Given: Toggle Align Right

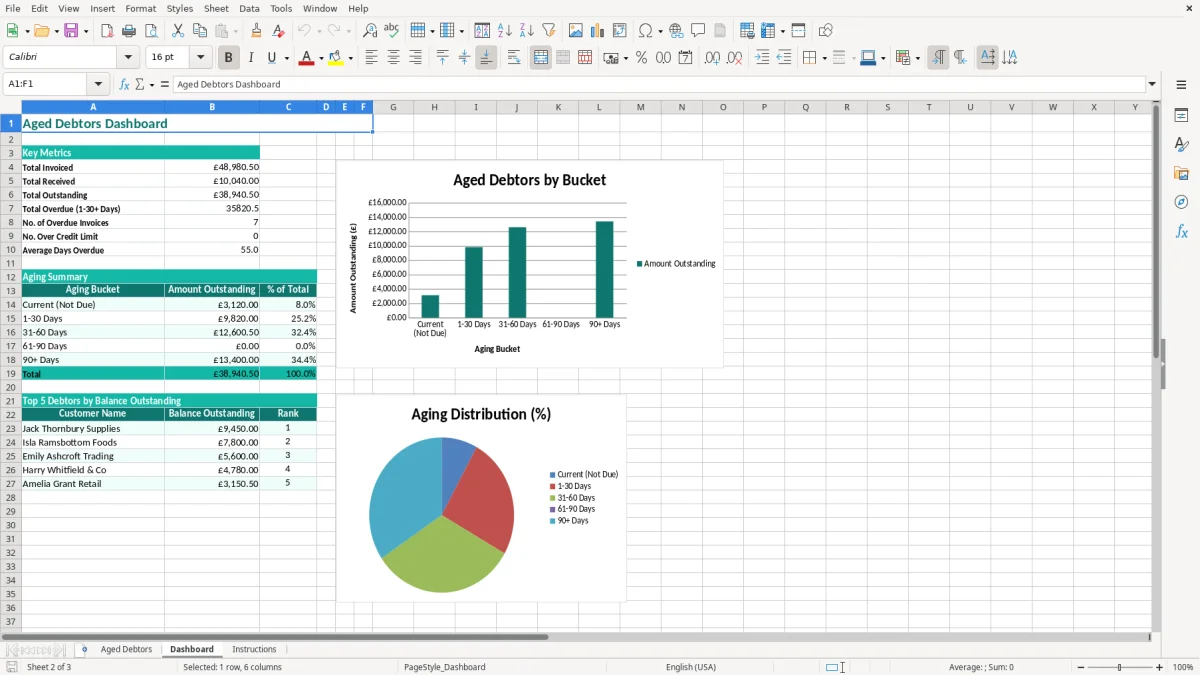Looking at the screenshot, I should pos(416,58).
